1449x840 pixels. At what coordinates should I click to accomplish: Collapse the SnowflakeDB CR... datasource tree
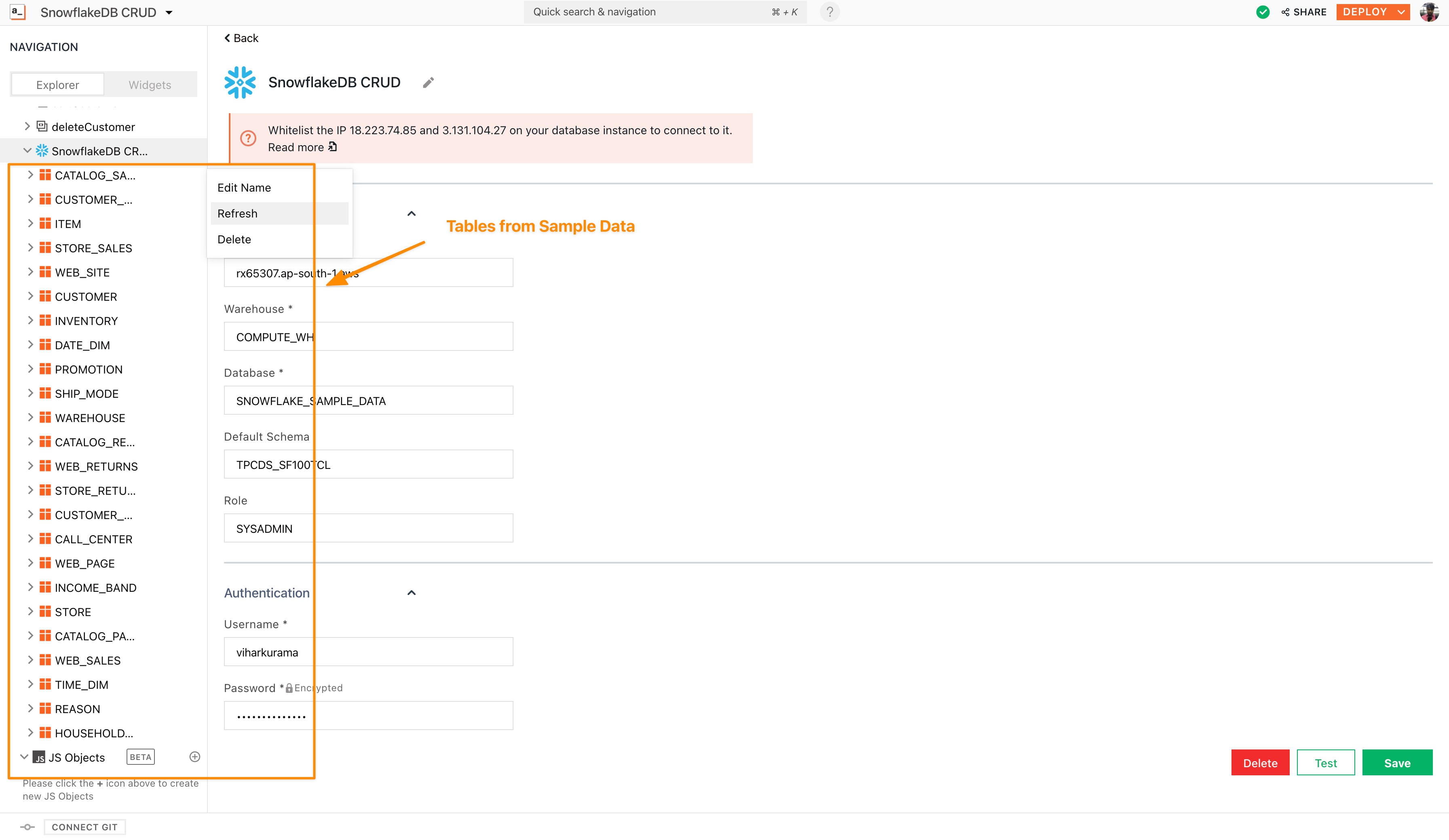coord(27,151)
